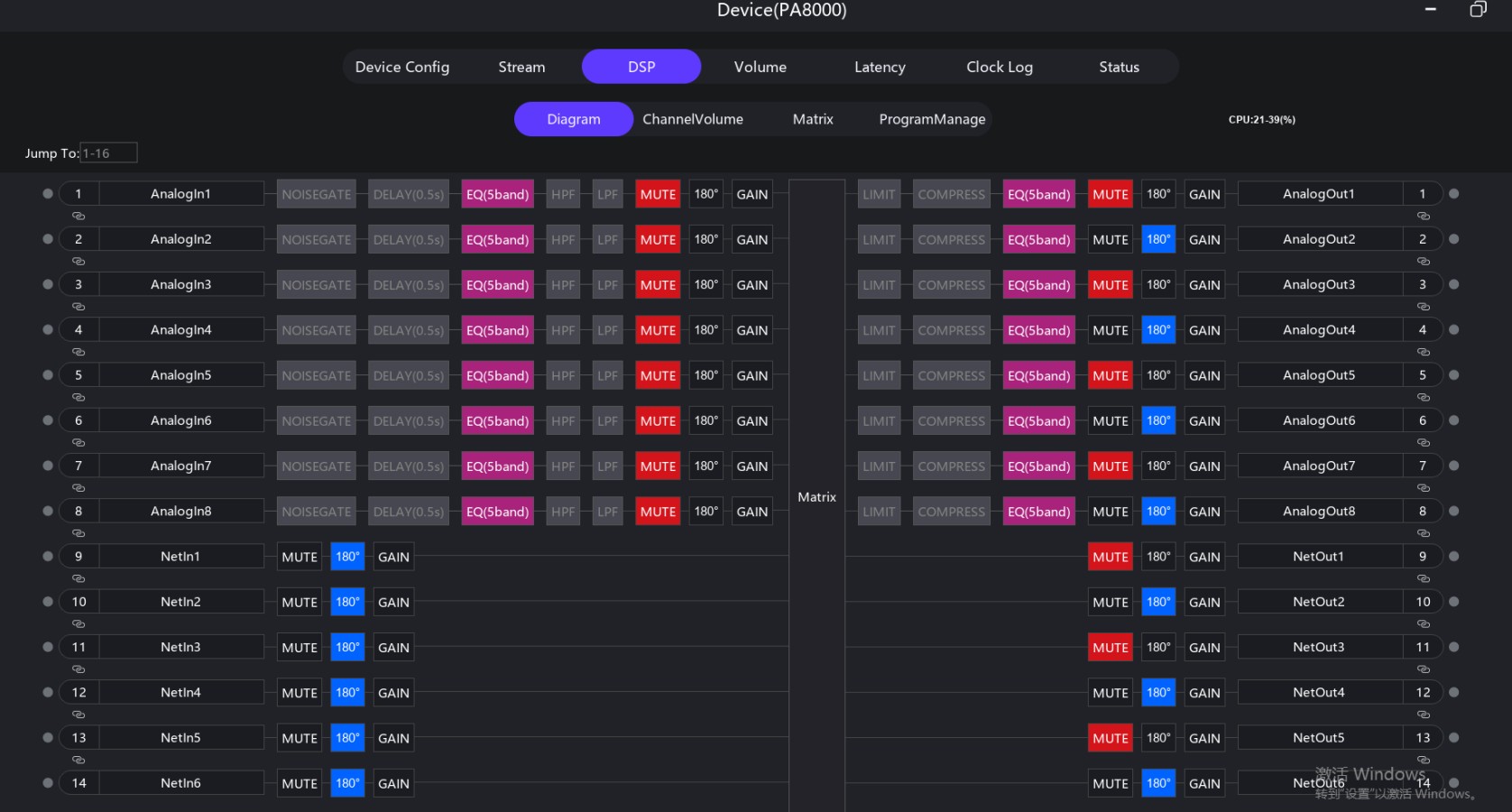Image resolution: width=1512 pixels, height=812 pixels.
Task: Open the COMPRESS block for AnalogOut5
Action: coord(951,375)
